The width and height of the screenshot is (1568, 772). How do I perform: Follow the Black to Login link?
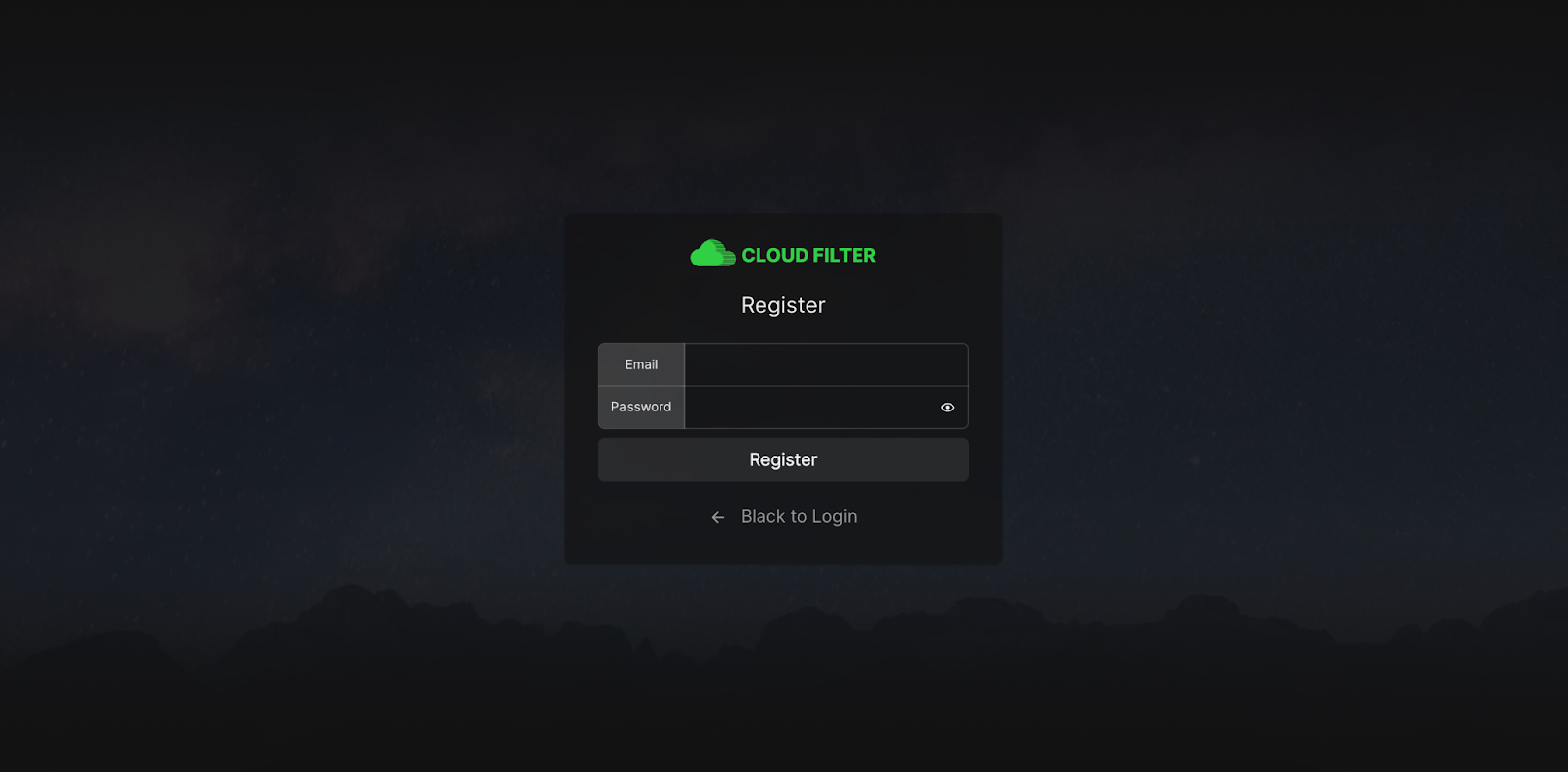tap(799, 516)
